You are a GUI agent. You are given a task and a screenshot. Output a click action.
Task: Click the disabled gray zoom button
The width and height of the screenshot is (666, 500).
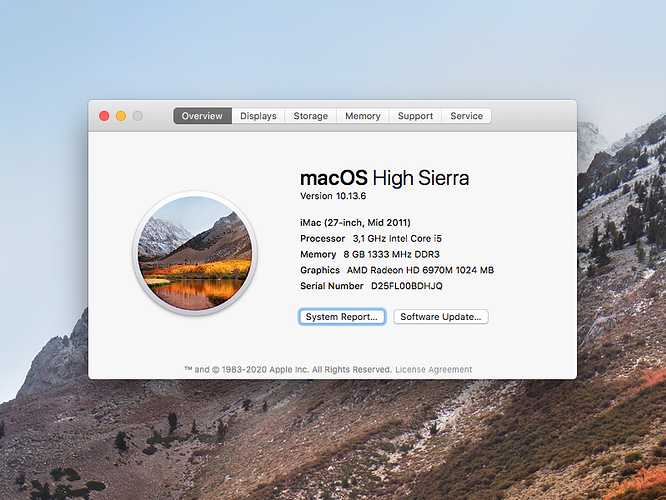138,116
